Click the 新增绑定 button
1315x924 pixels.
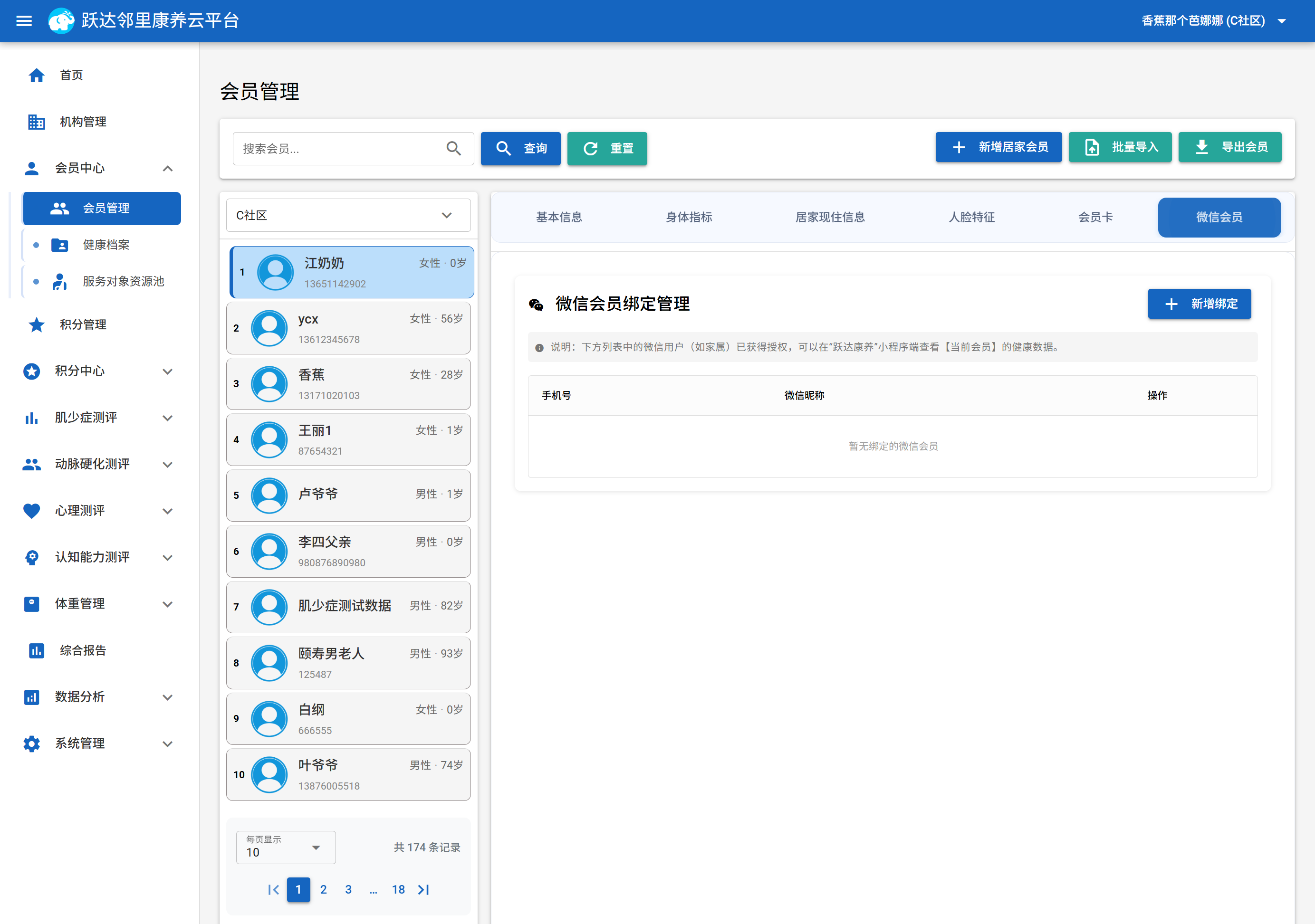[1200, 304]
